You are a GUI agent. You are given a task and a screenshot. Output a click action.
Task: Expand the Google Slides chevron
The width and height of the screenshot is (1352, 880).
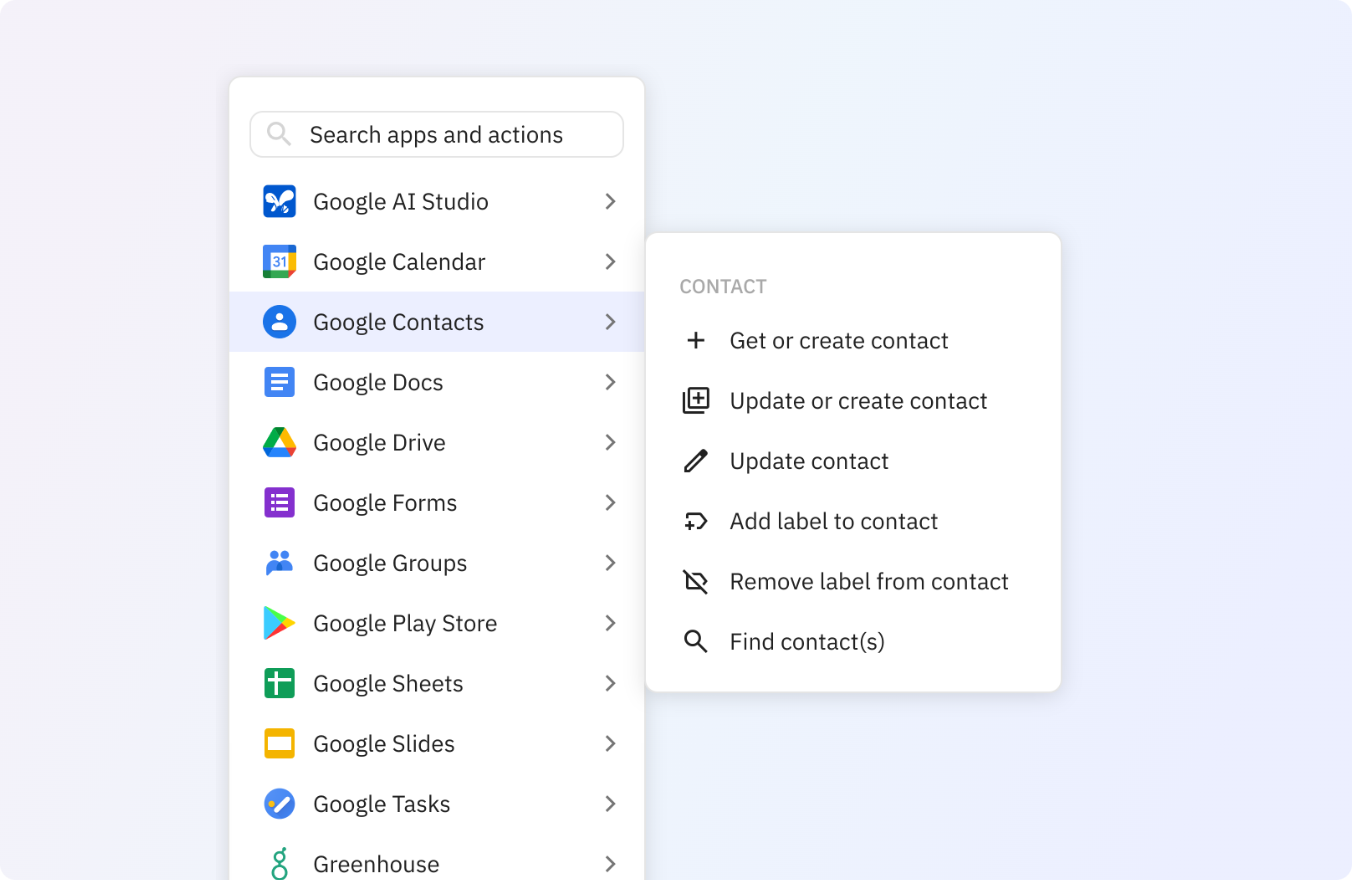coord(610,744)
